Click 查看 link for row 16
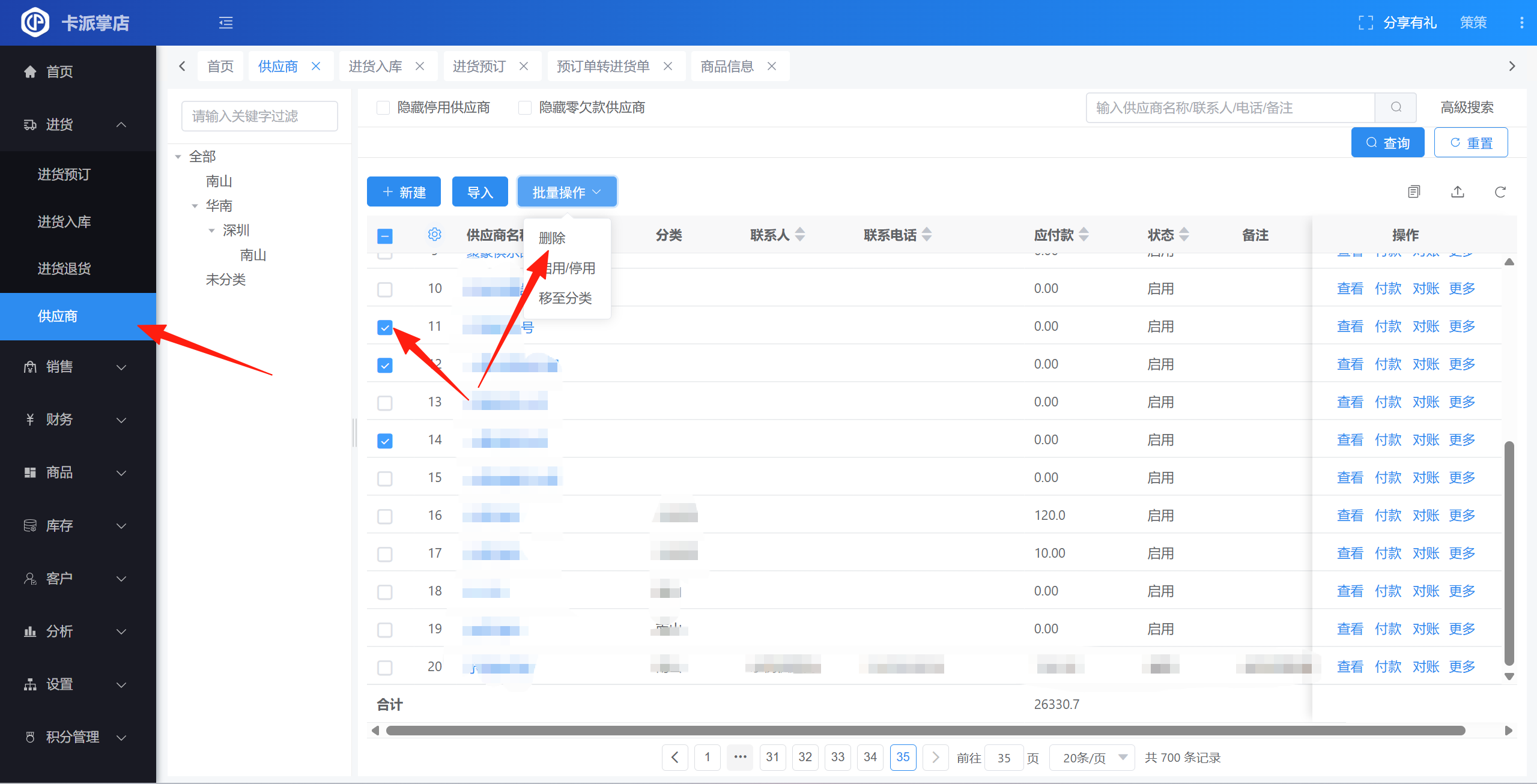The image size is (1537, 784). coord(1350,516)
